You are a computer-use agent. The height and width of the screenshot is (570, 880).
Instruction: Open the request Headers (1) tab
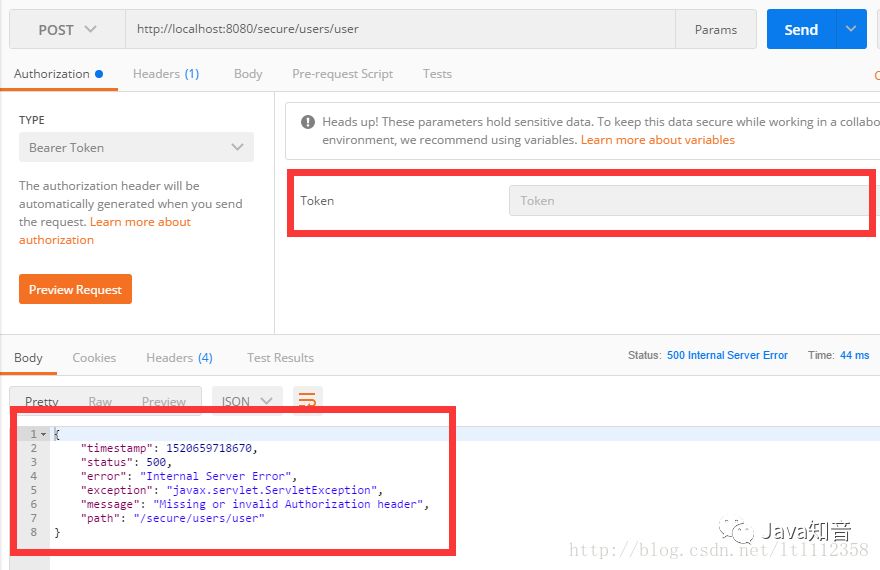pos(166,74)
